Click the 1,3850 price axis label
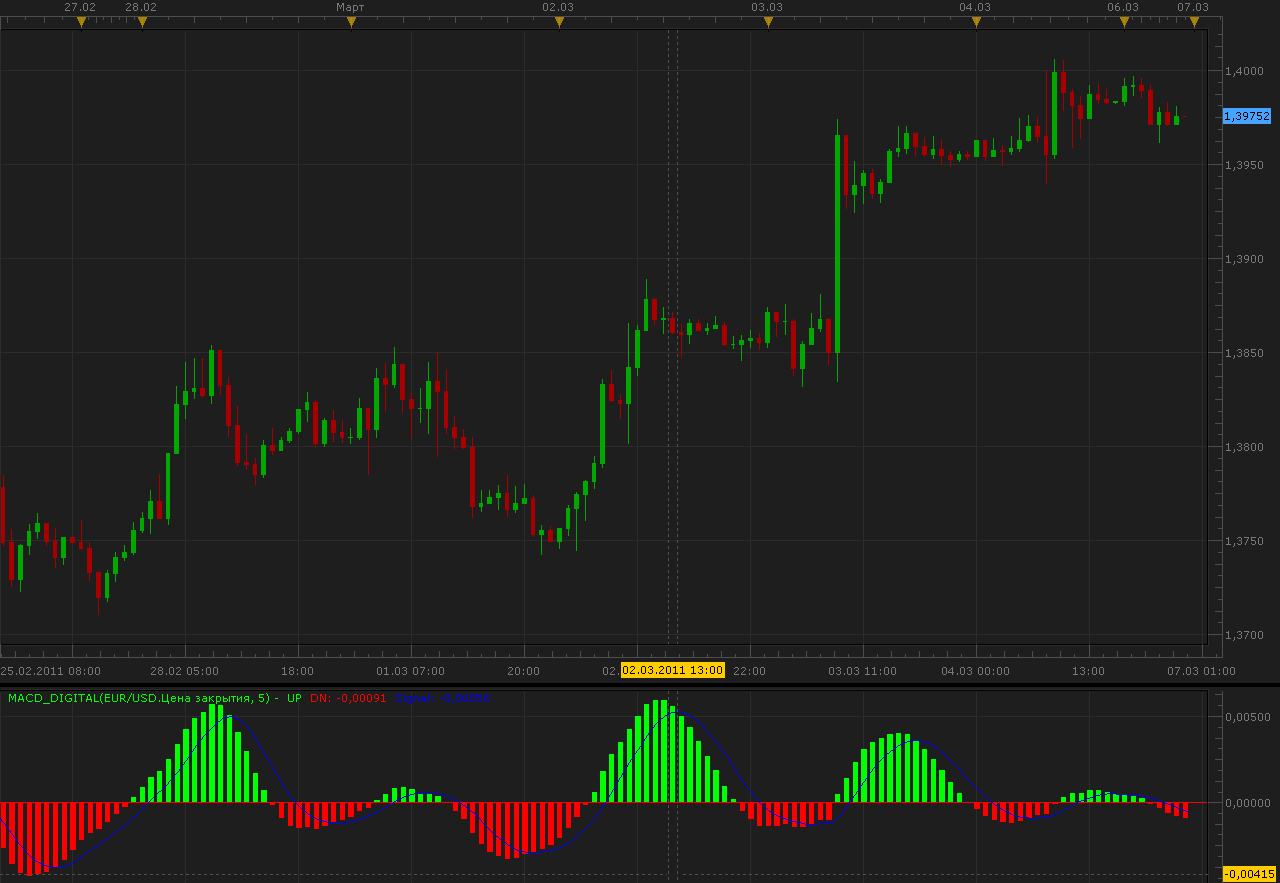This screenshot has width=1280, height=883. point(1246,353)
